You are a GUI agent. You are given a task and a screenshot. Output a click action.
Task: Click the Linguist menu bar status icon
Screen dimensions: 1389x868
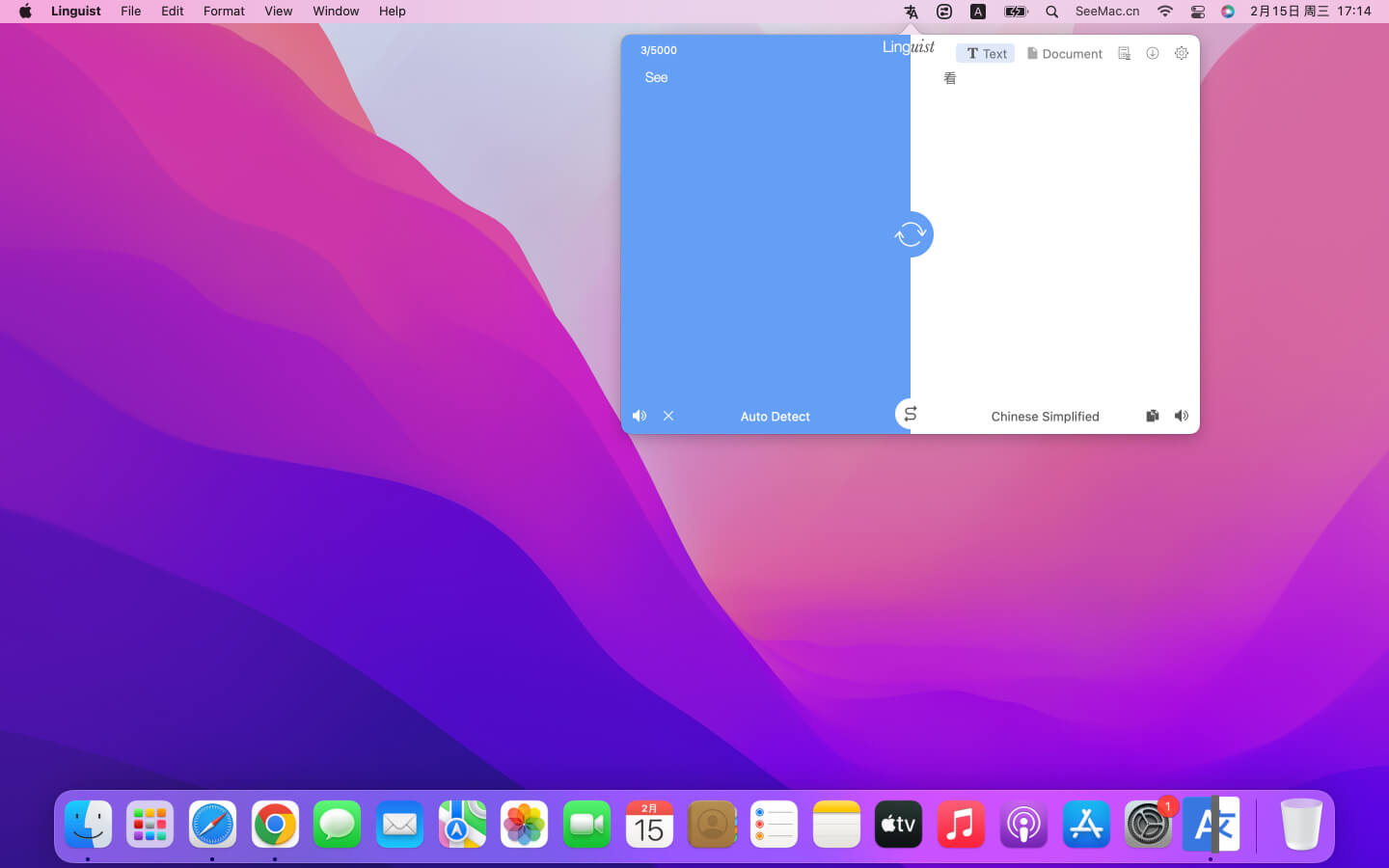tap(911, 12)
